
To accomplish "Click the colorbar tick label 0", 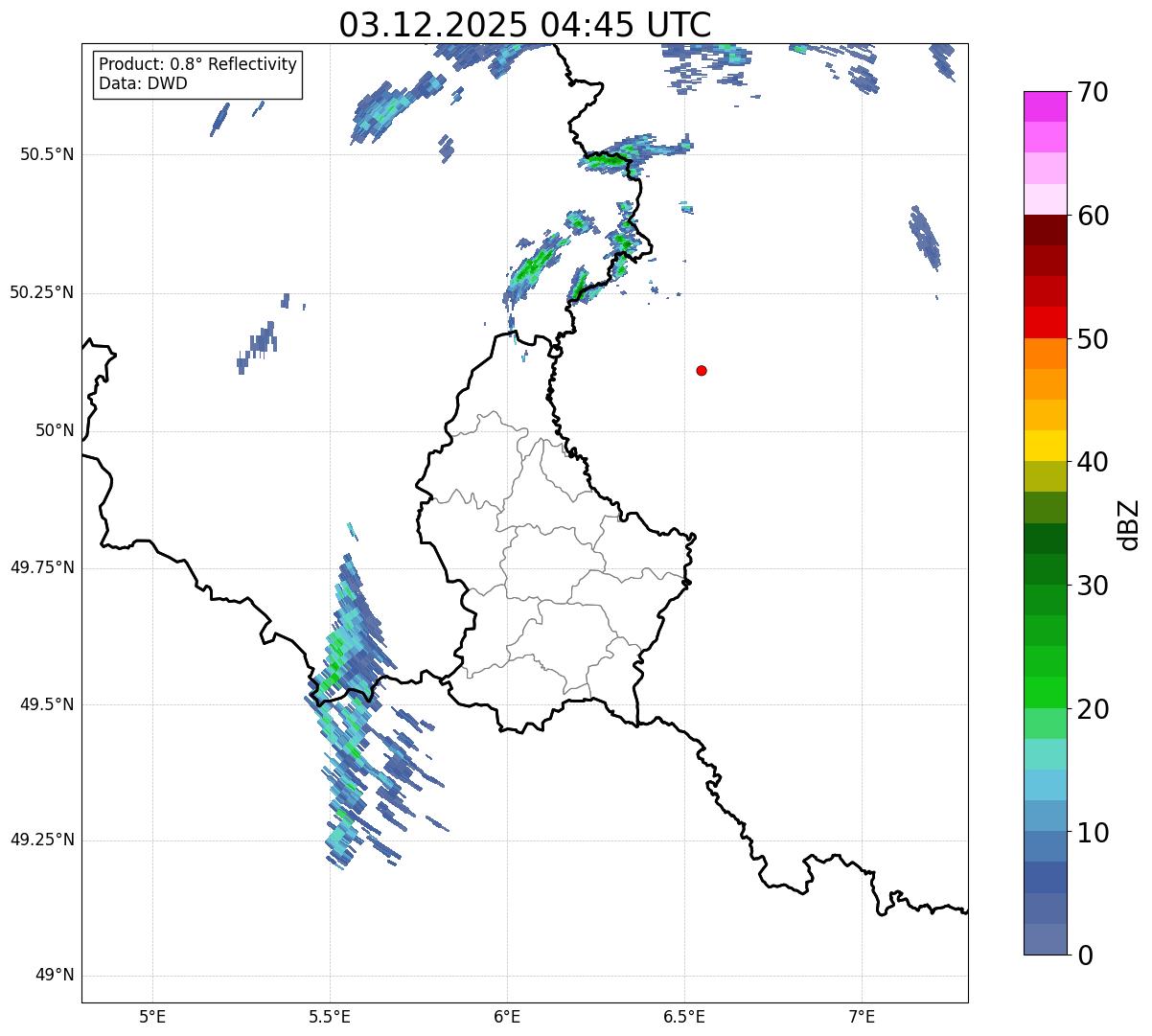I will [x=1085, y=955].
